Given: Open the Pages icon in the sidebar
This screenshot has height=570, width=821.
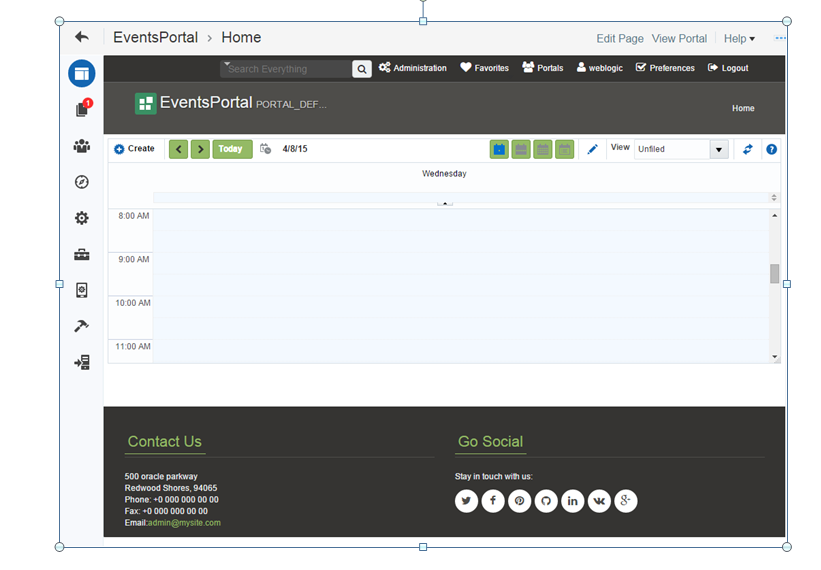Looking at the screenshot, I should (x=82, y=73).
